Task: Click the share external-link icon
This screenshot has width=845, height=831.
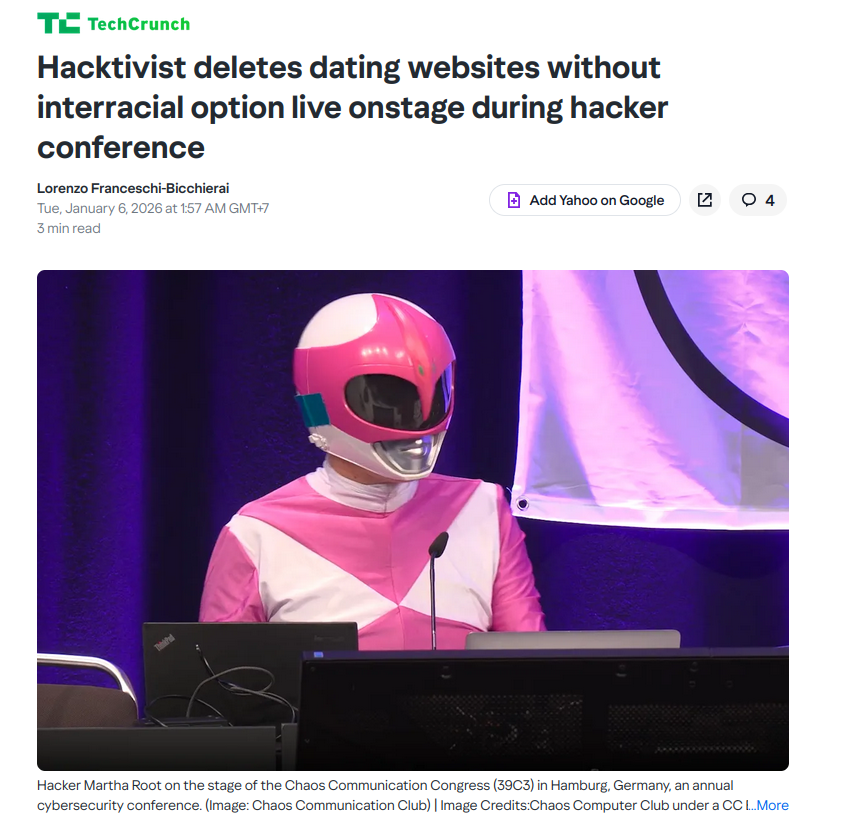Action: [x=705, y=200]
